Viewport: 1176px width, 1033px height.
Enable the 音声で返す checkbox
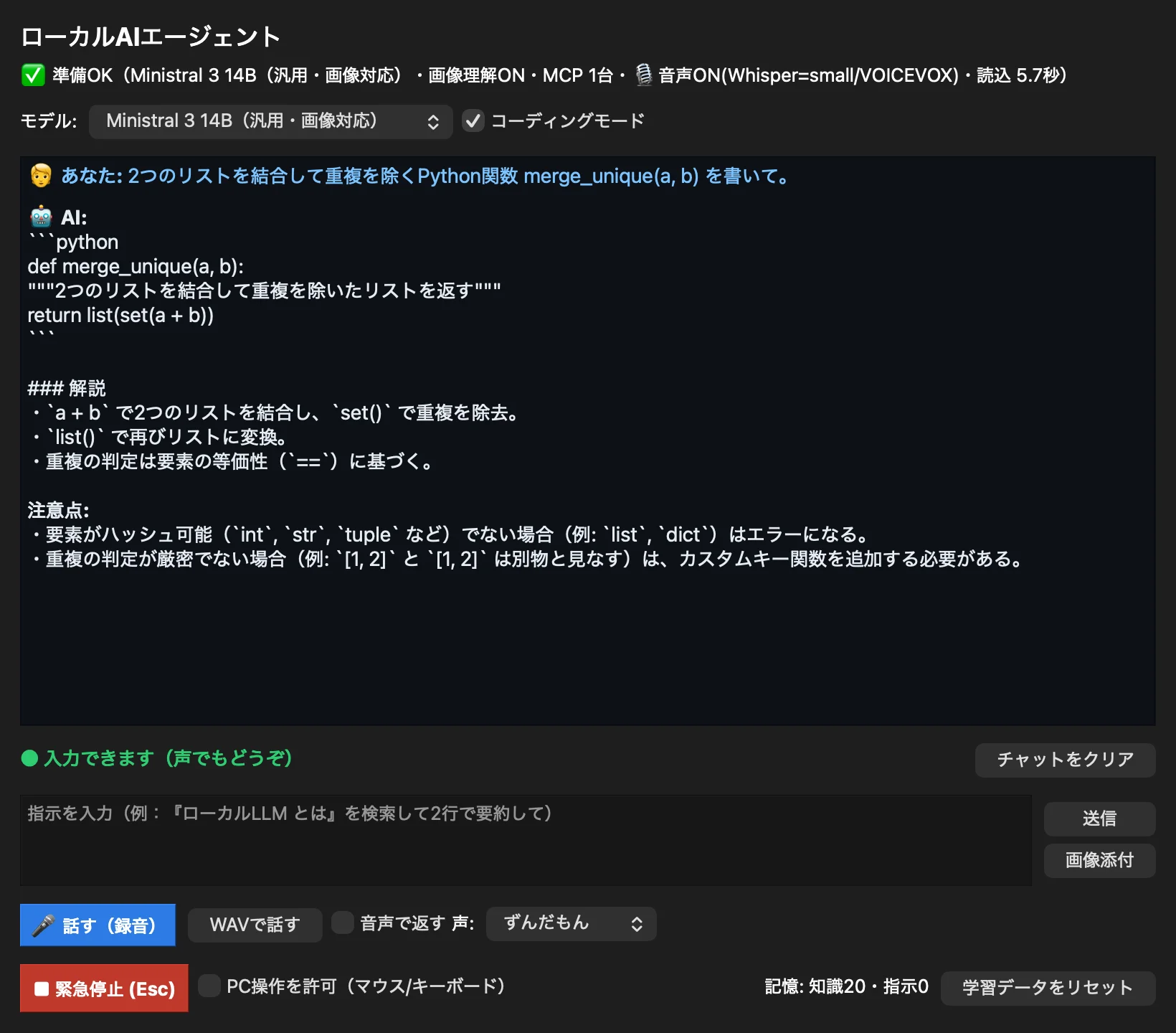point(343,923)
